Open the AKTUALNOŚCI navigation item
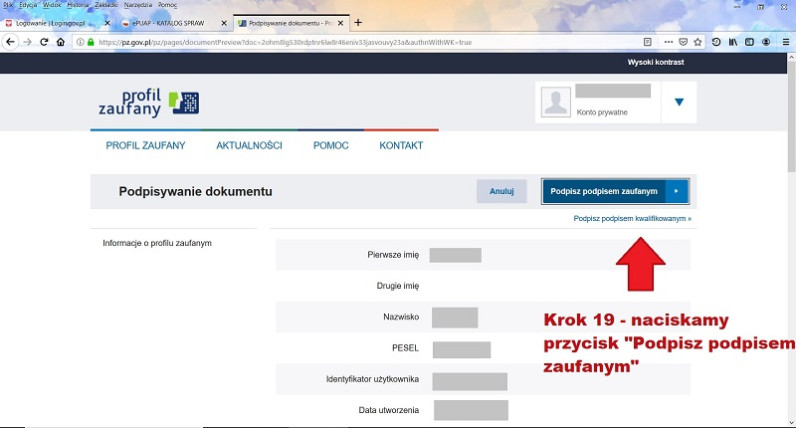 coord(249,146)
